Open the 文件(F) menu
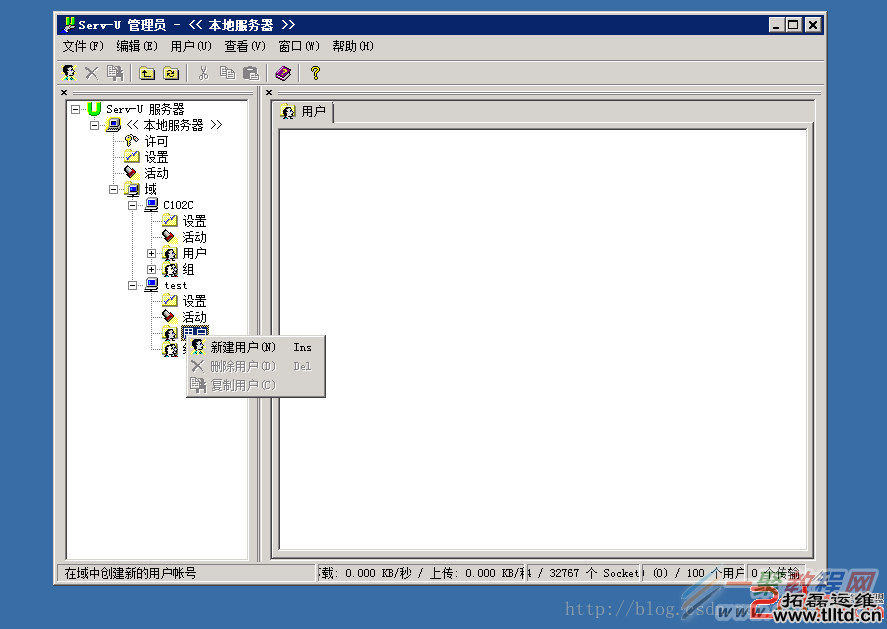This screenshot has height=629, width=887. click(83, 46)
